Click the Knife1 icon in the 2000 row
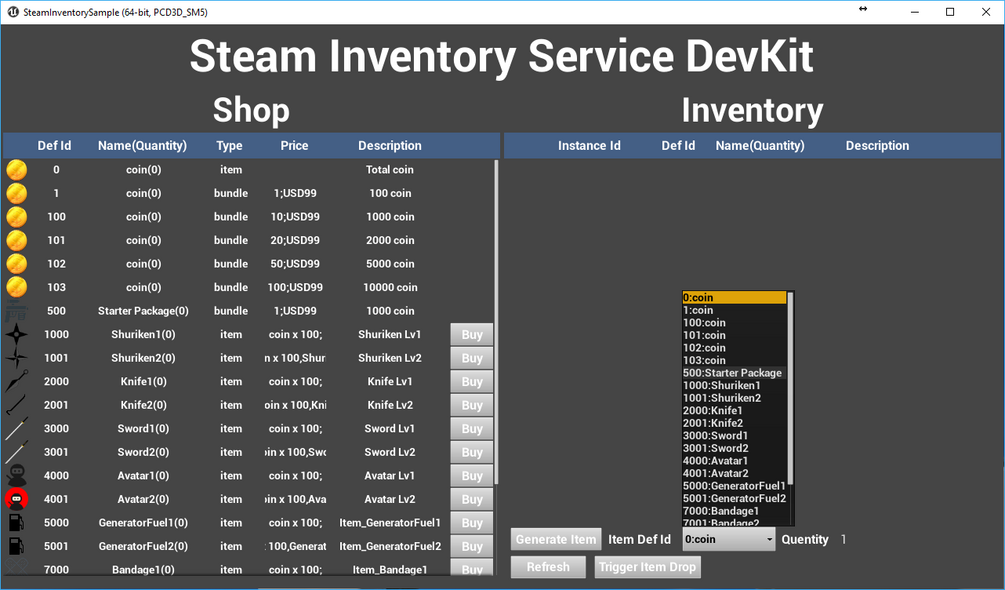1005x590 pixels. click(x=17, y=382)
